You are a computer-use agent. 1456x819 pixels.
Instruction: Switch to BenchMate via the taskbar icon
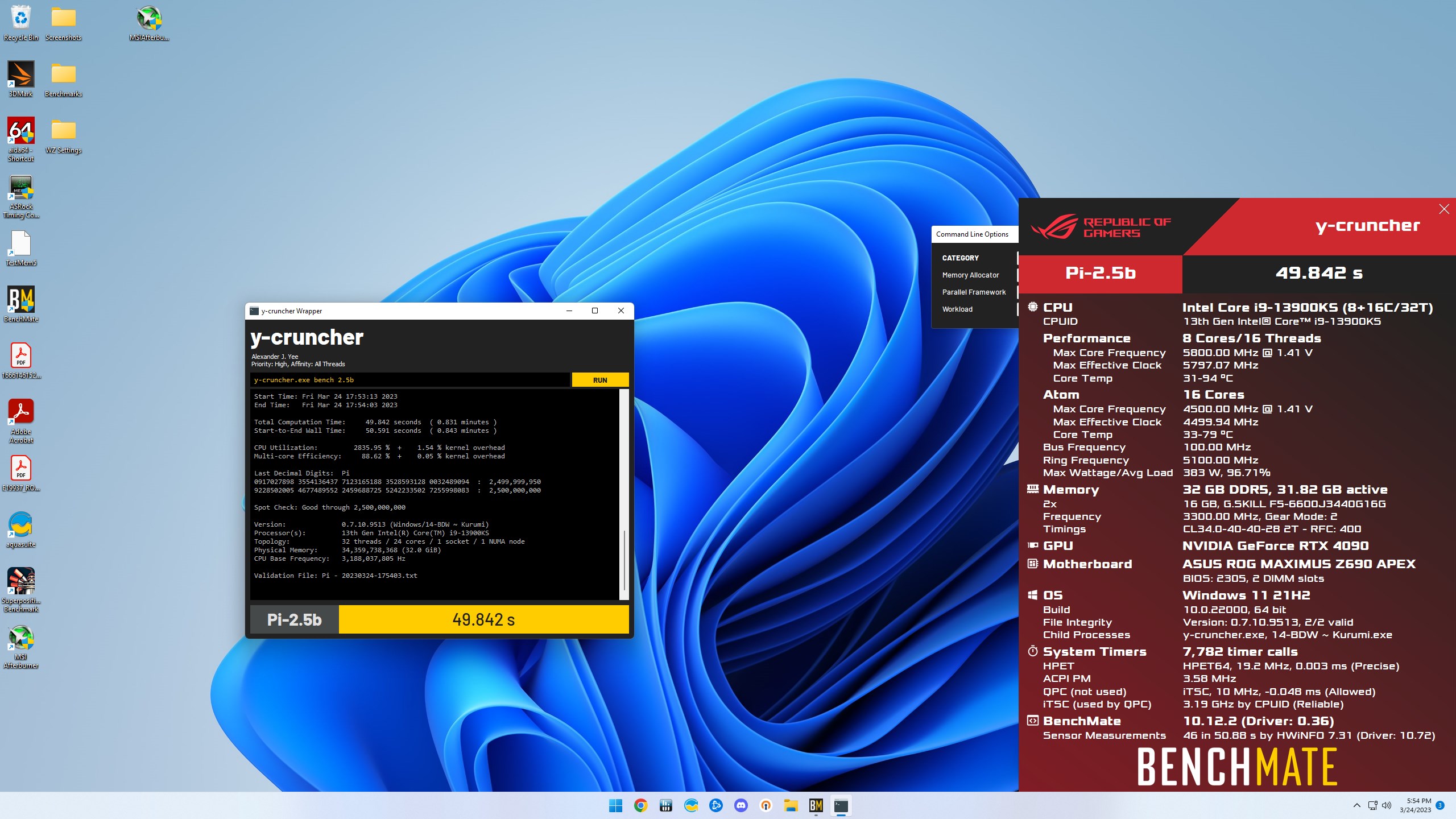tap(816, 805)
